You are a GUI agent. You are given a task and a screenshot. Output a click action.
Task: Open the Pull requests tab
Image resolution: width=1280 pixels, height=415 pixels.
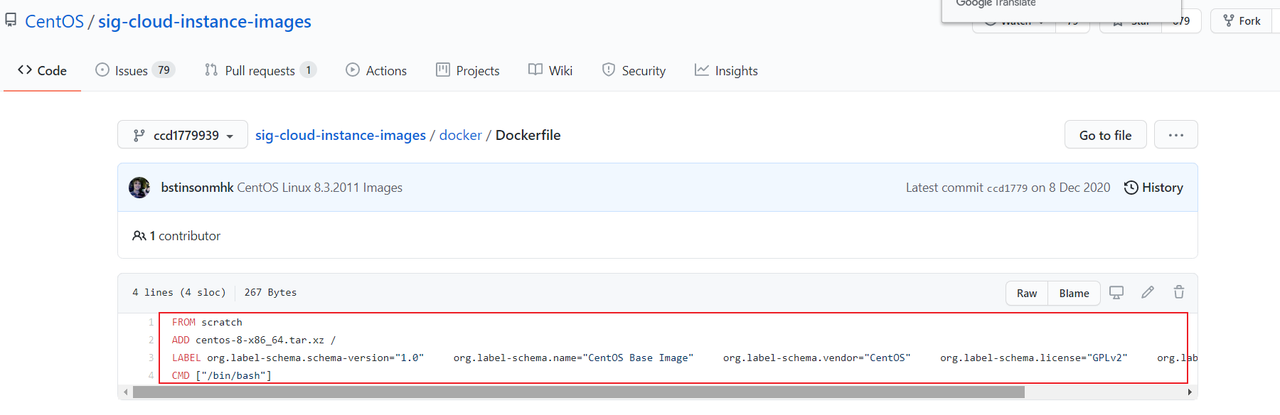point(260,71)
